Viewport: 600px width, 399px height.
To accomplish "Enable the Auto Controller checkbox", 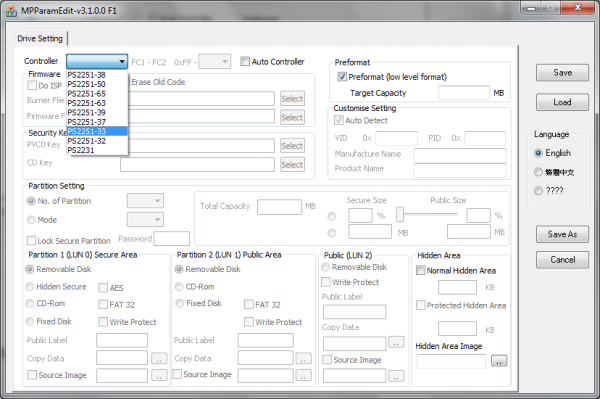I will pyautogui.click(x=245, y=61).
